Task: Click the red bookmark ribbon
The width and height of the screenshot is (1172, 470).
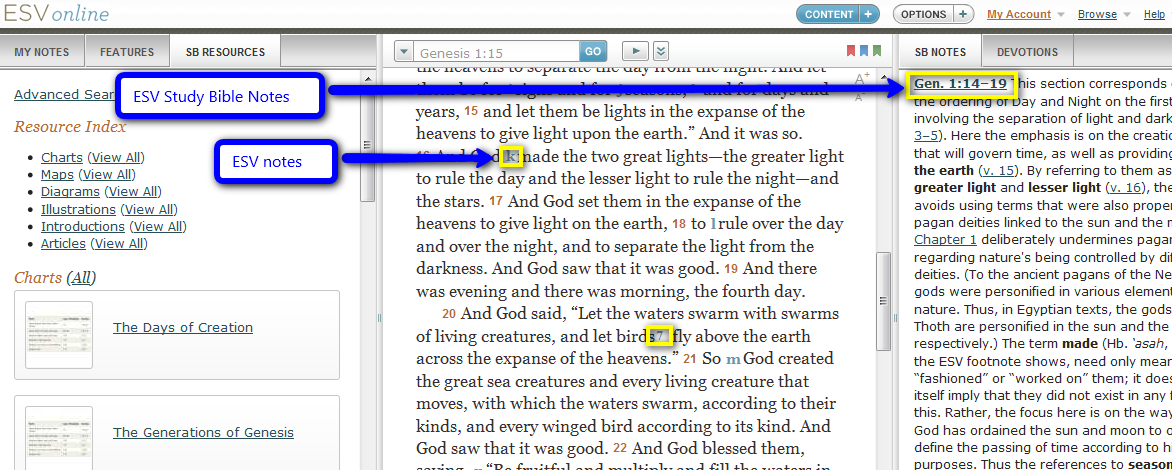Action: point(851,52)
